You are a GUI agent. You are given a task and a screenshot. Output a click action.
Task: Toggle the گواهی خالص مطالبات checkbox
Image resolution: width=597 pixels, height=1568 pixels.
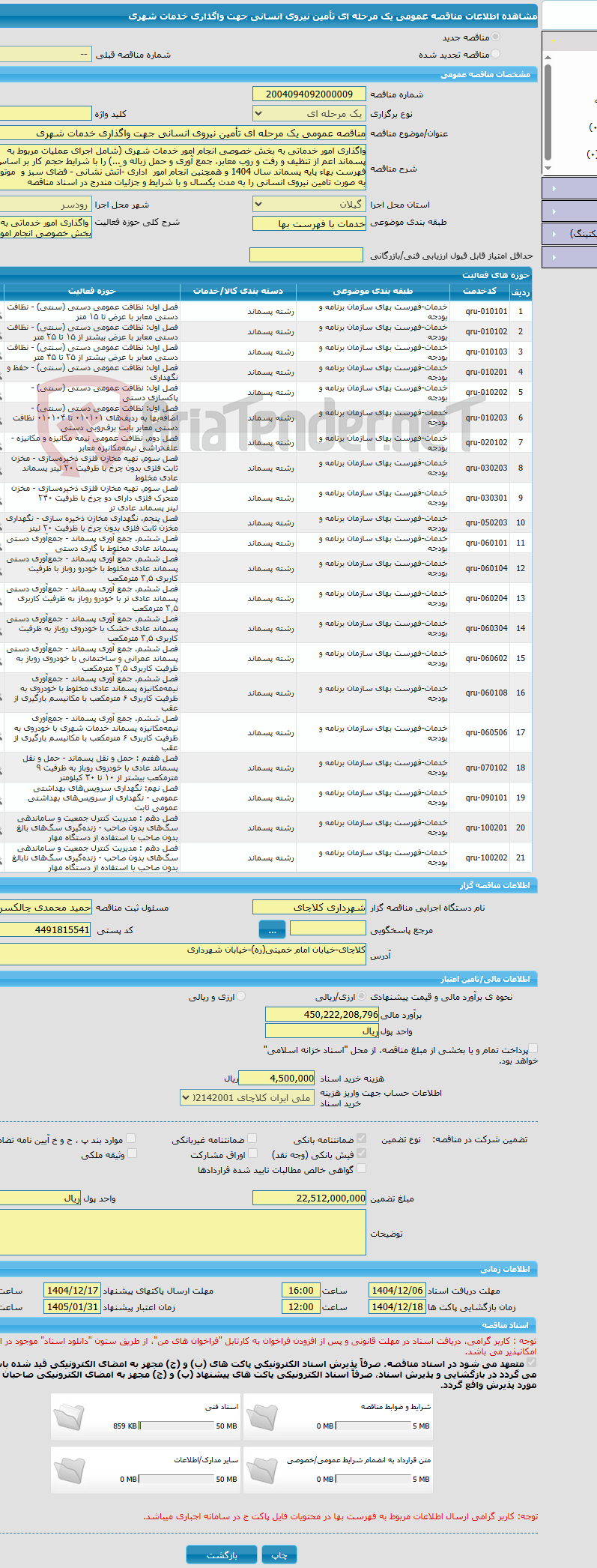[361, 1169]
